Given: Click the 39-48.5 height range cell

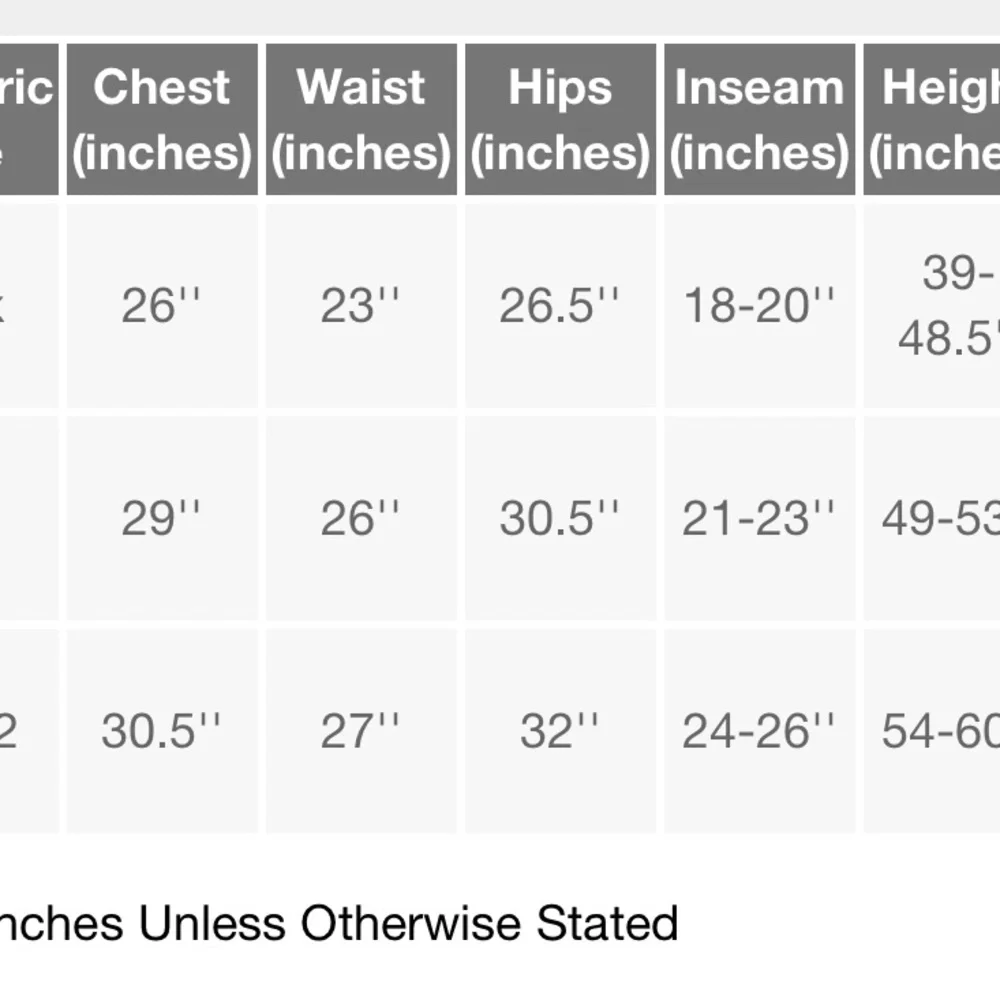Looking at the screenshot, I should coord(932,305).
